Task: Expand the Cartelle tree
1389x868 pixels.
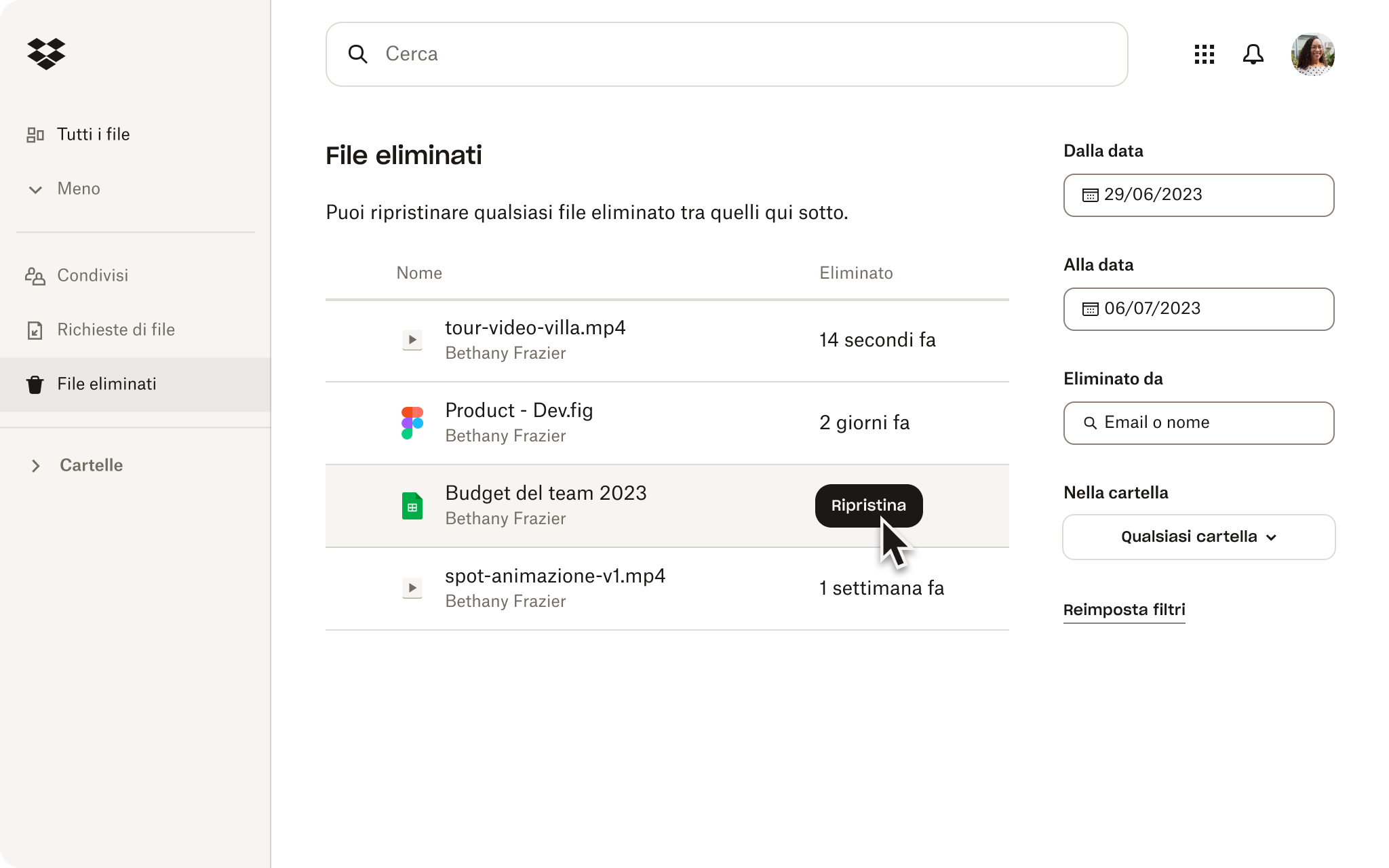Action: (x=36, y=466)
